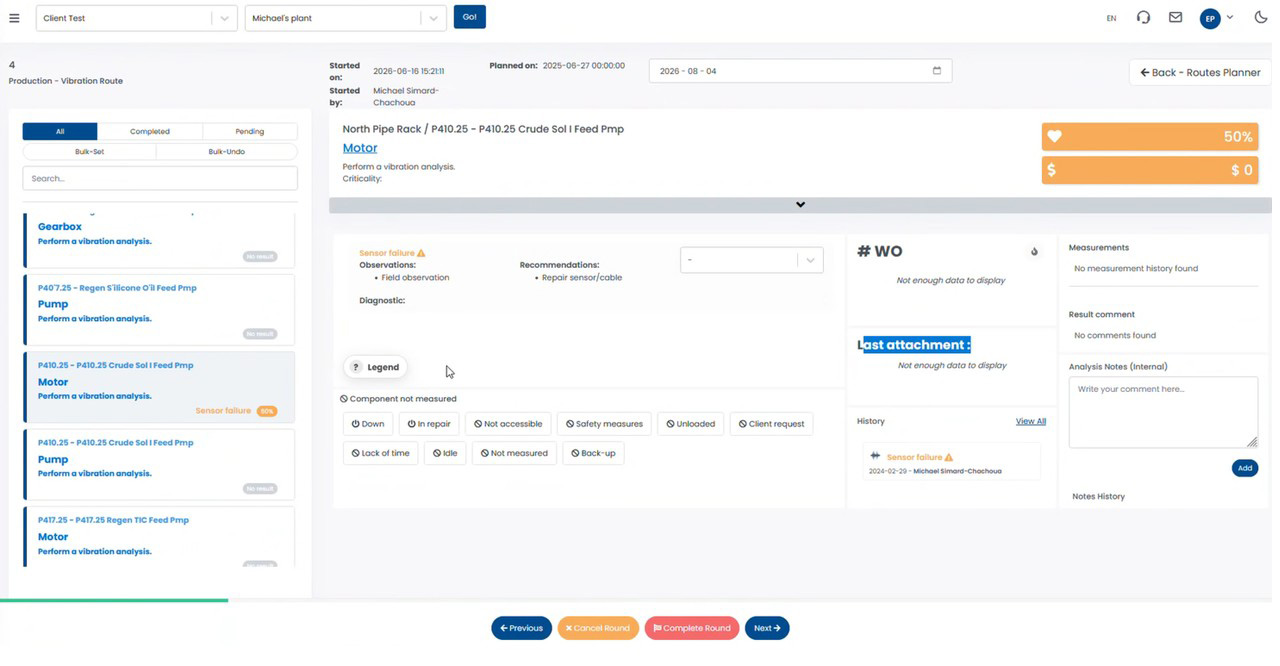Click the Last attachment heading
The height and width of the screenshot is (666, 1280).
click(x=914, y=345)
